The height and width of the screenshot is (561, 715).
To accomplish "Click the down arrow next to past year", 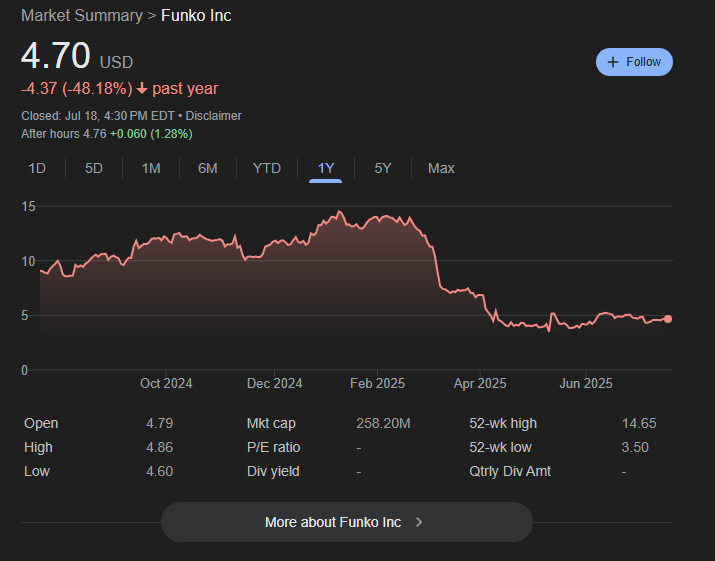I will [142, 88].
